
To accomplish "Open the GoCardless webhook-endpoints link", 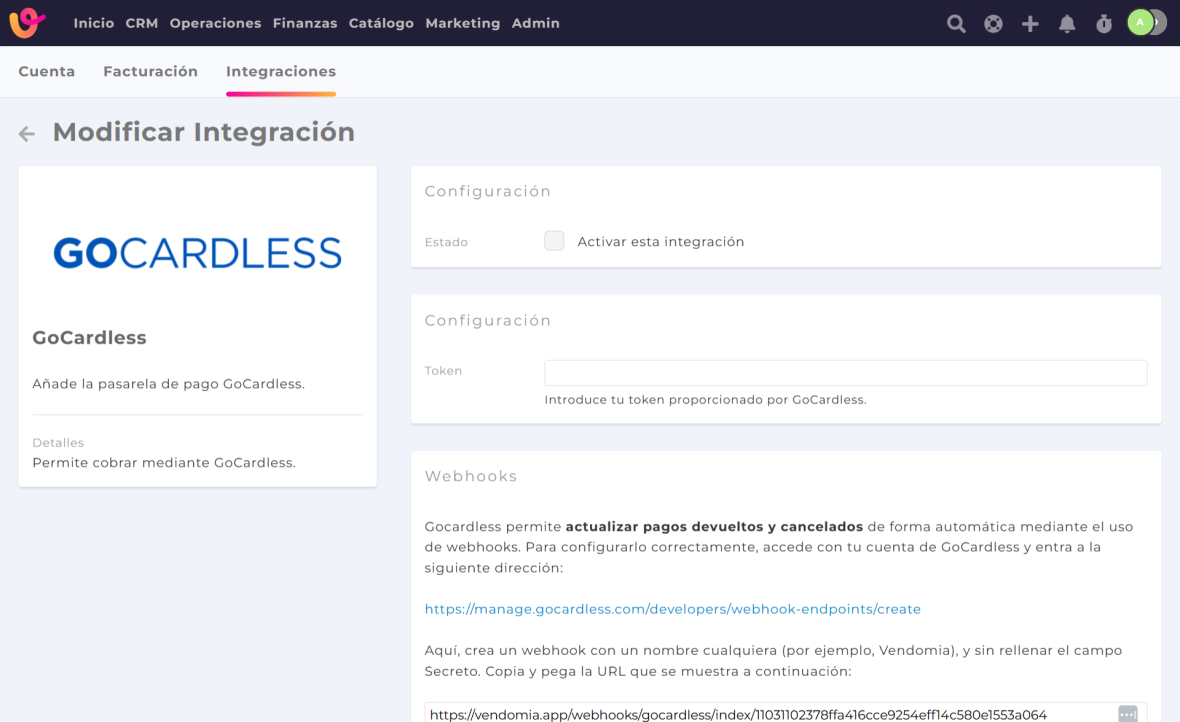I will pos(672,609).
